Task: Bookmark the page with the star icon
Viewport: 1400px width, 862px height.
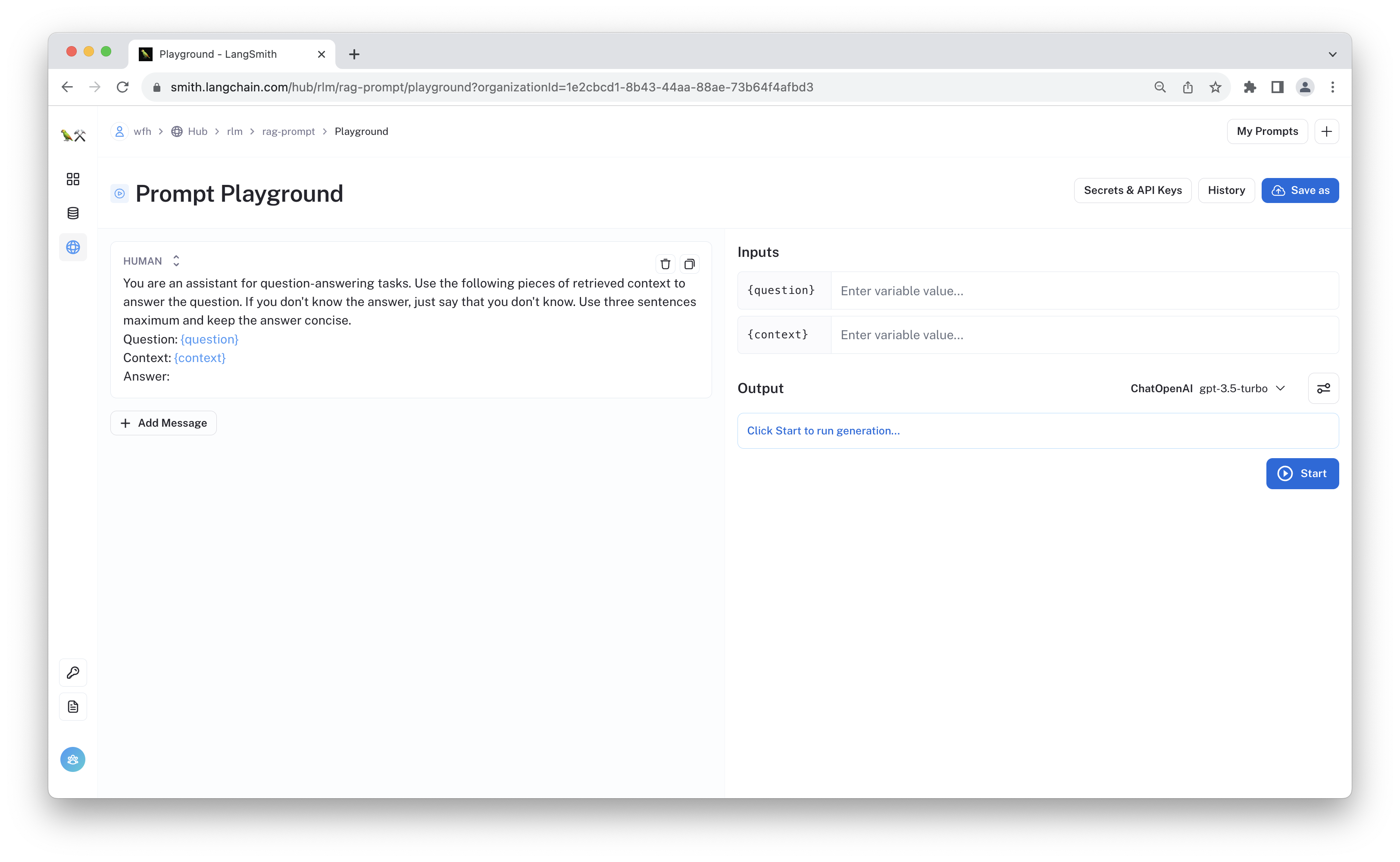Action: click(x=1215, y=87)
